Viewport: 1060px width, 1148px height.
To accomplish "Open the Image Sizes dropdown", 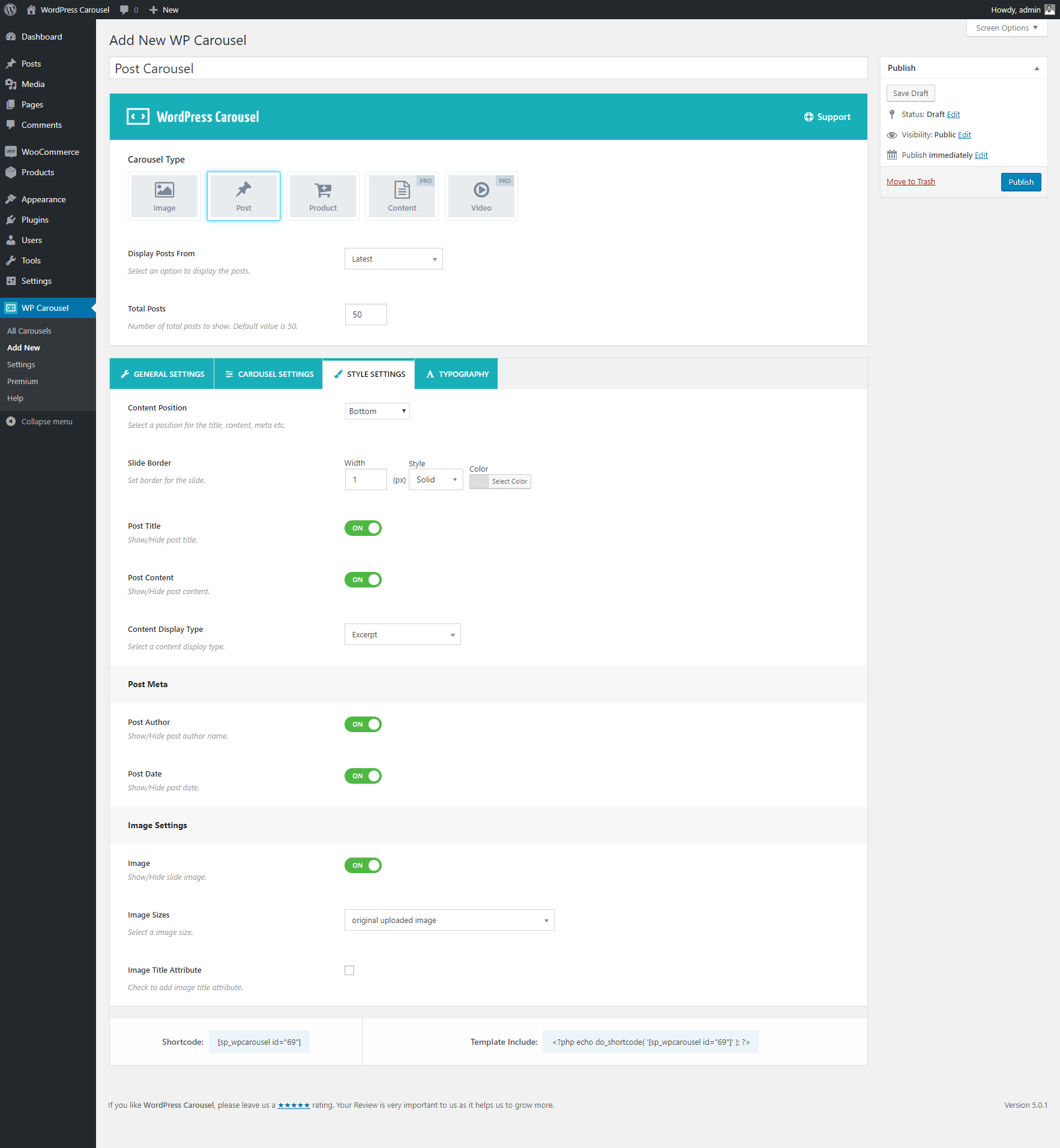I will coord(449,920).
